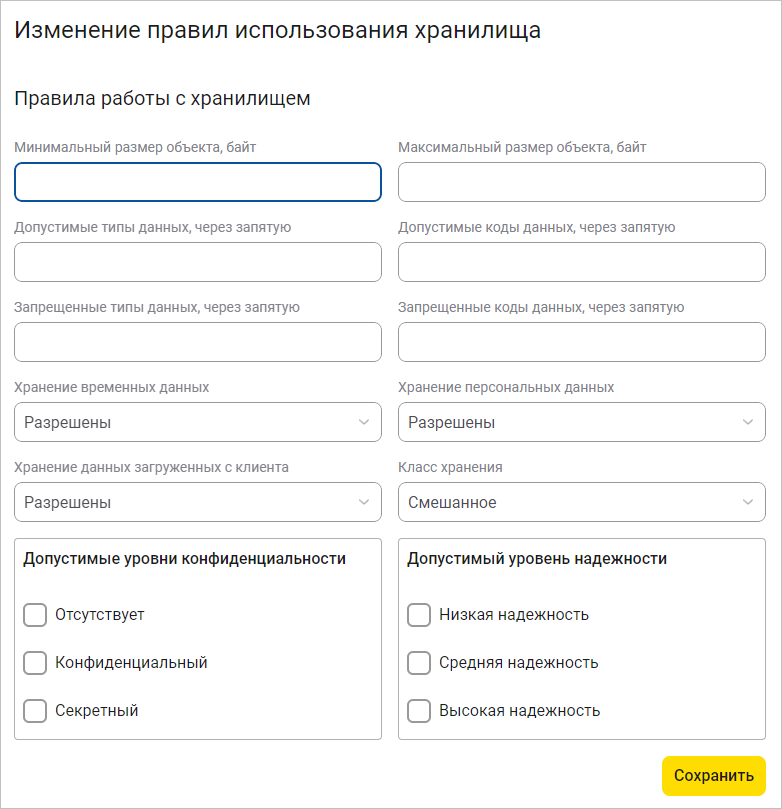The height and width of the screenshot is (809, 782).
Task: Click the Запрещенные коды данных input
Action: (x=581, y=342)
